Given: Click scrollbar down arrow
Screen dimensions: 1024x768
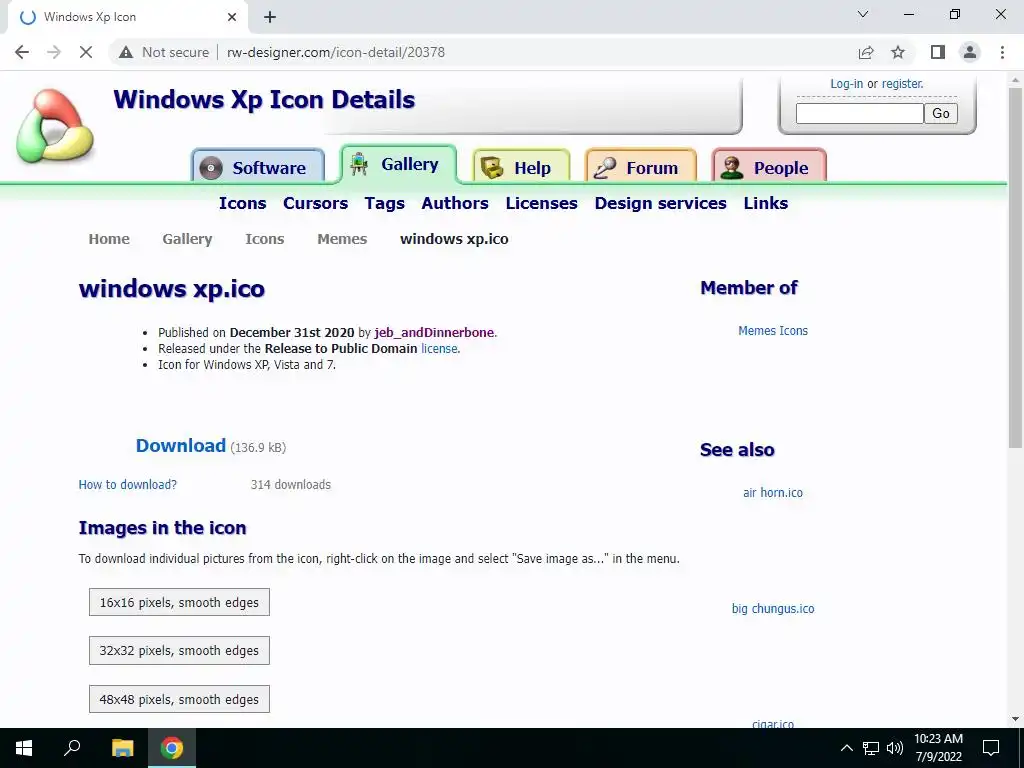Looking at the screenshot, I should [1015, 719].
